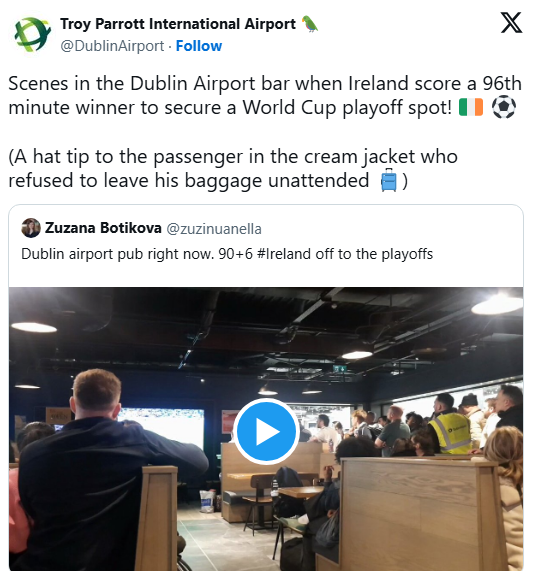Image resolution: width=534 pixels, height=571 pixels.
Task: Open Dublin Airport profile avatar
Action: (x=32, y=34)
